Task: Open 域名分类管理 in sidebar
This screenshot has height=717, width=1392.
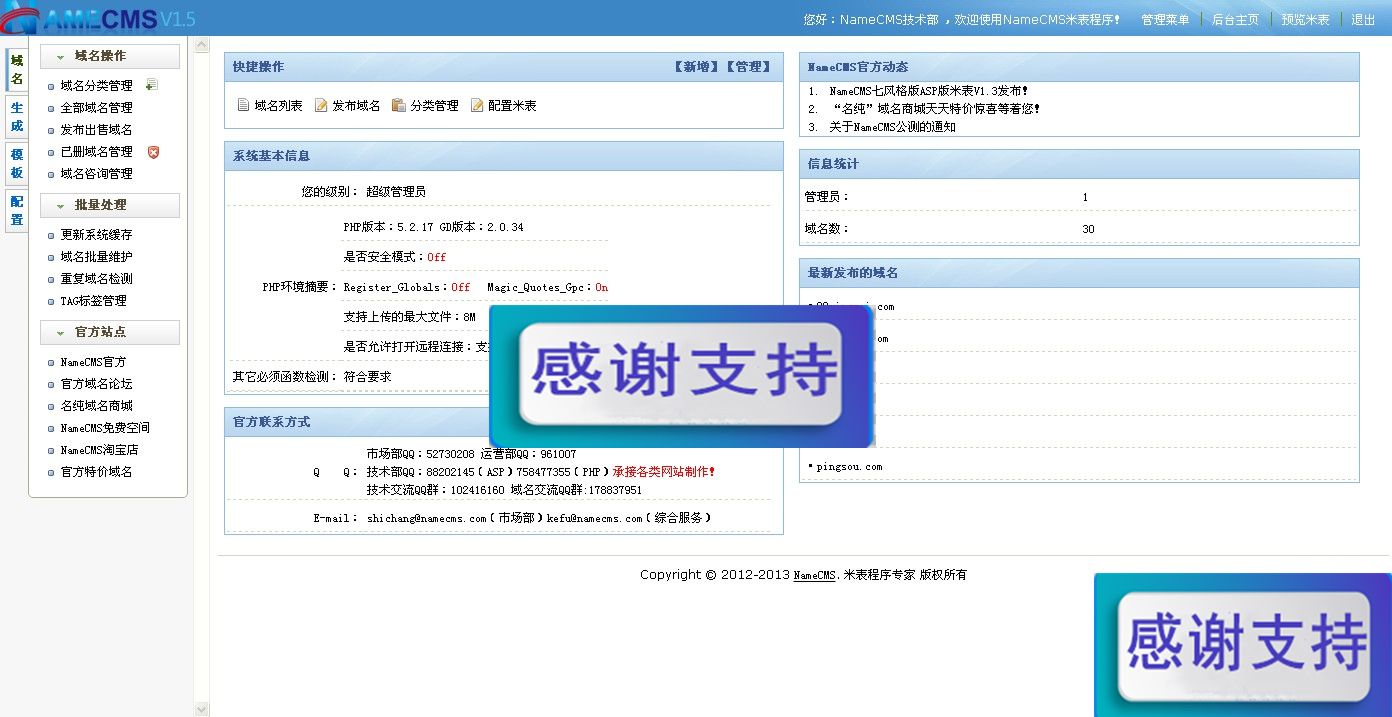Action: (x=96, y=86)
